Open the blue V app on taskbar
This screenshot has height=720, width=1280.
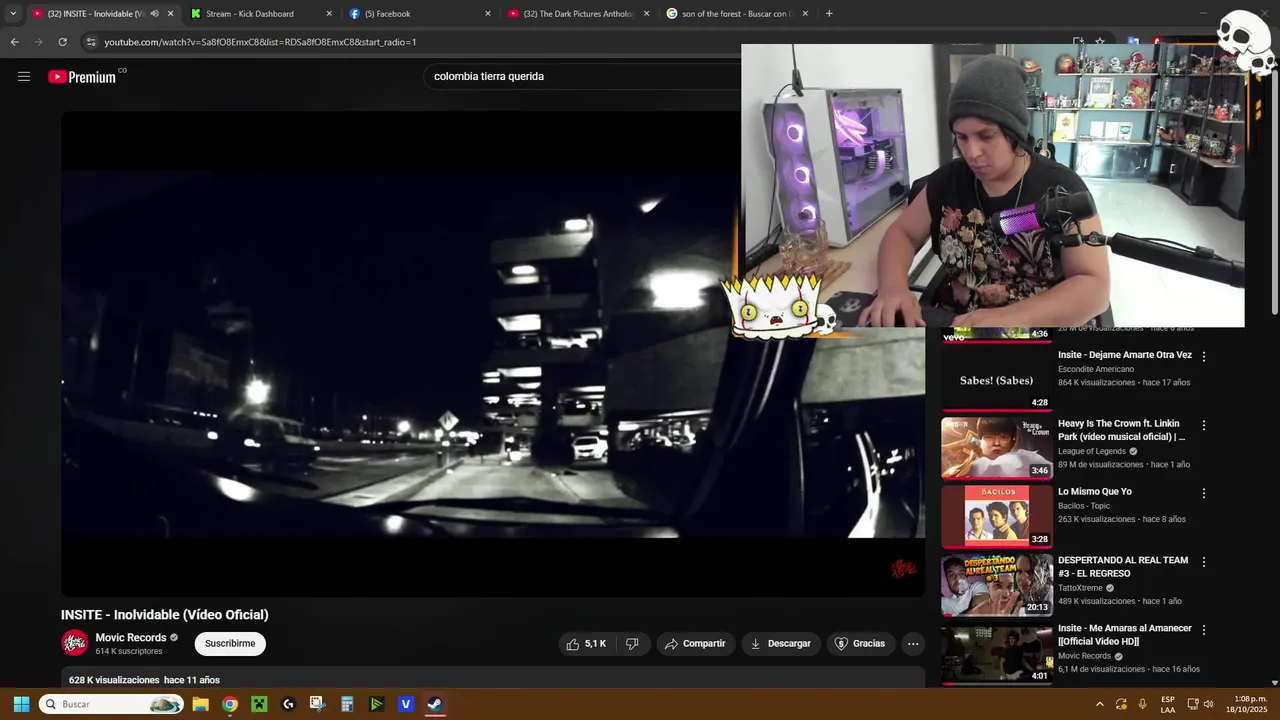(406, 704)
